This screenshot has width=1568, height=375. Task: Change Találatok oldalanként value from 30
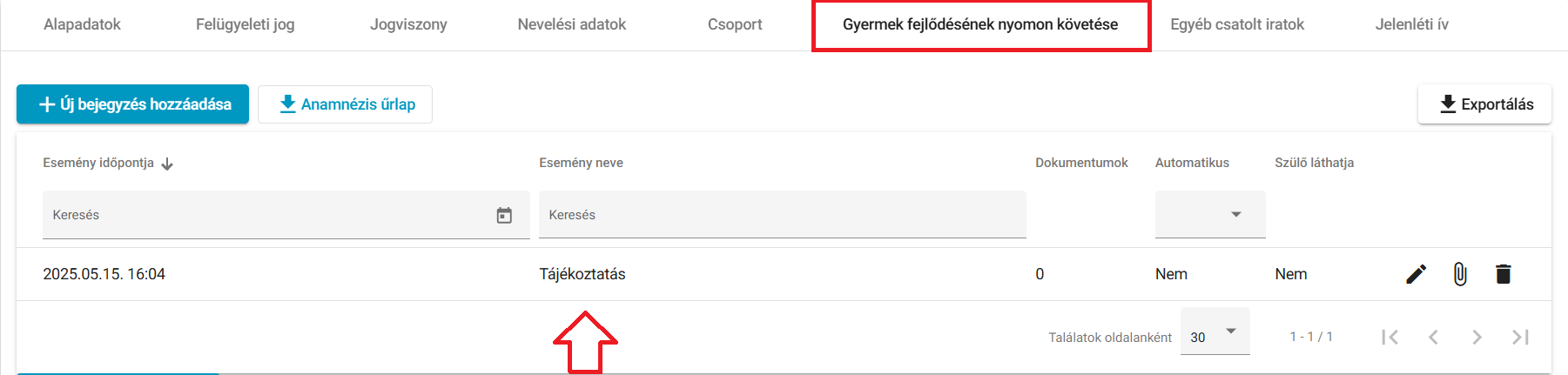click(x=1215, y=331)
